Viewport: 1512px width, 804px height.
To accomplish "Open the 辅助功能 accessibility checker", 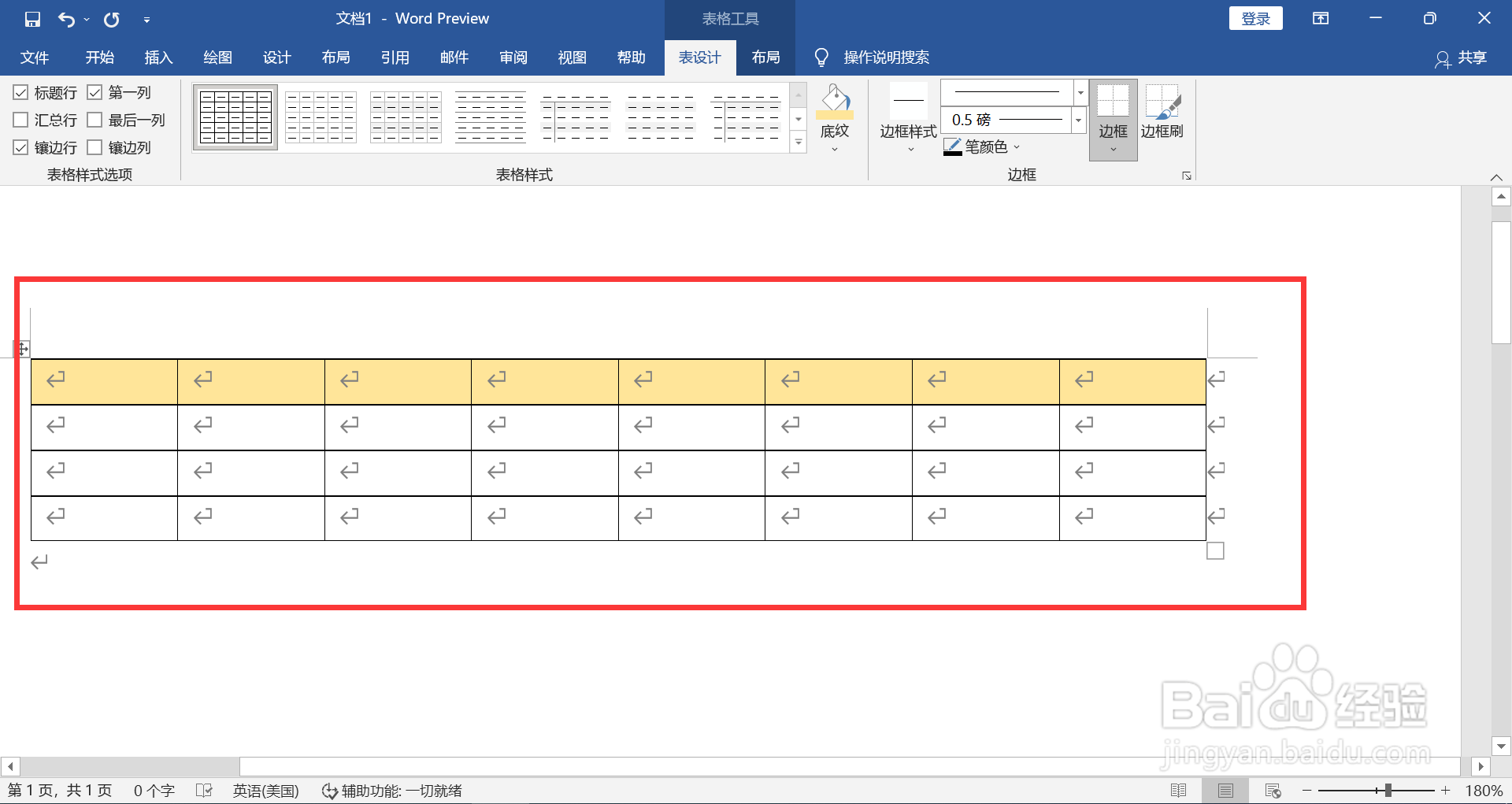I will coord(391,791).
